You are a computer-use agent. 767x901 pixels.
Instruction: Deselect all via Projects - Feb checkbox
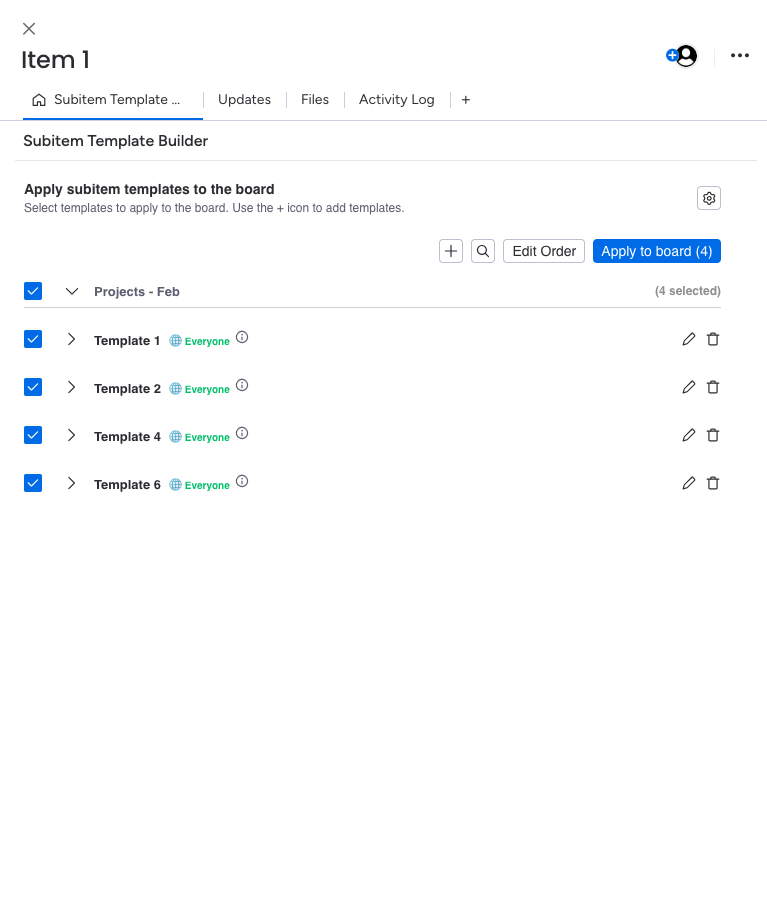[33, 291]
